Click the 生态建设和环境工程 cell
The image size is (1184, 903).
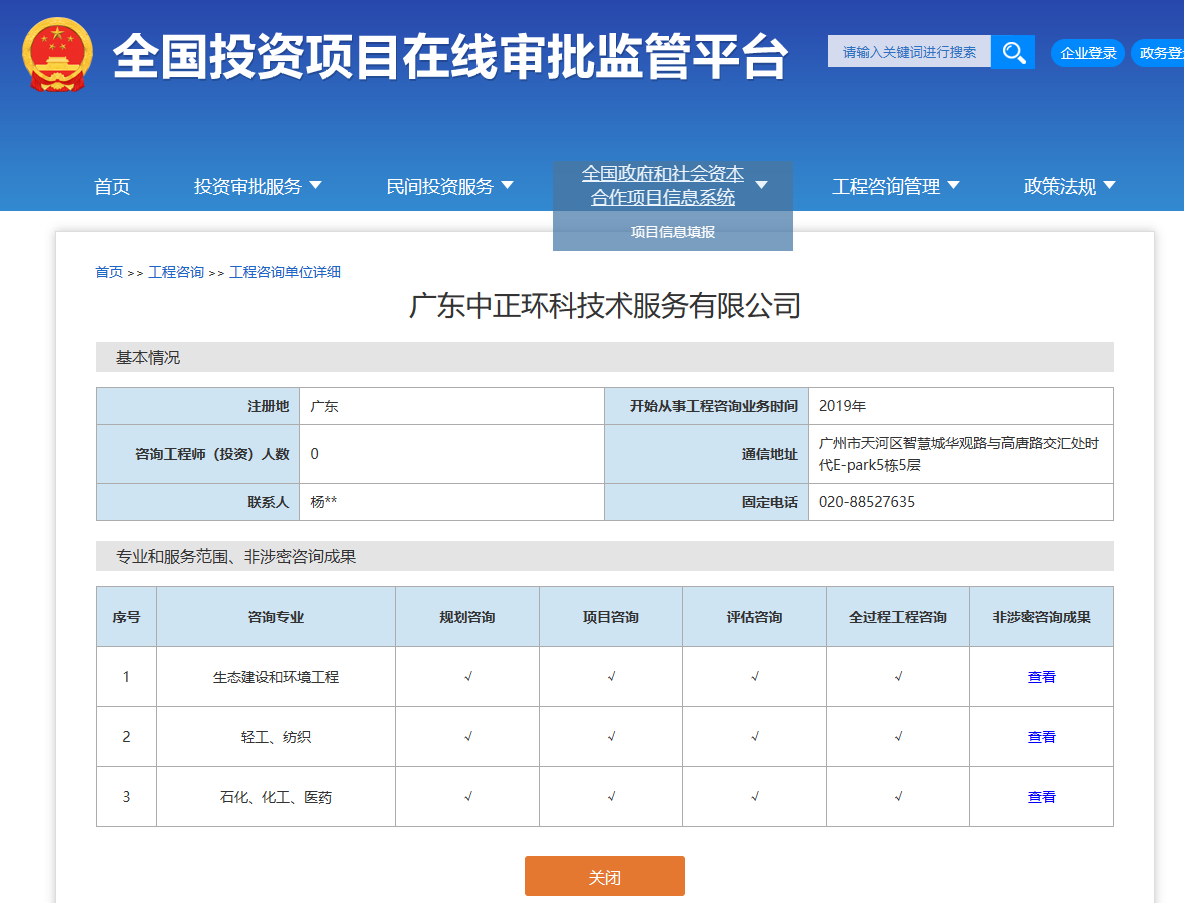click(276, 677)
